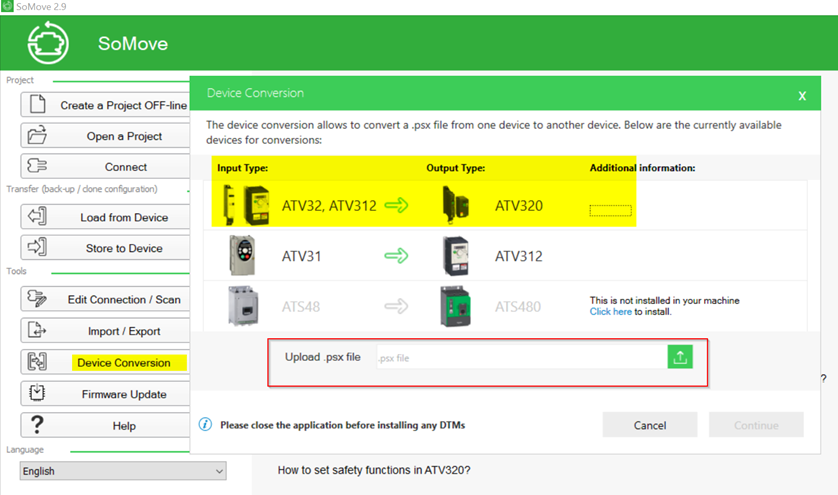Click the ATV312 output drive image
This screenshot has width=838, height=495.
click(456, 256)
